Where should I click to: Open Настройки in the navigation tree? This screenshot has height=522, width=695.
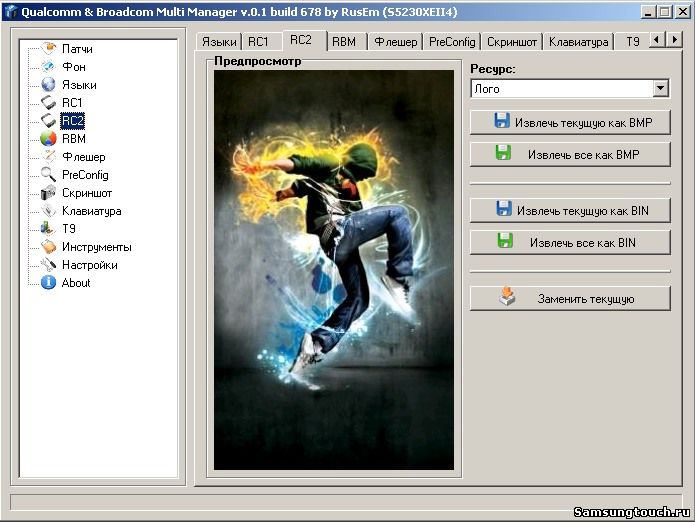pyautogui.click(x=90, y=265)
